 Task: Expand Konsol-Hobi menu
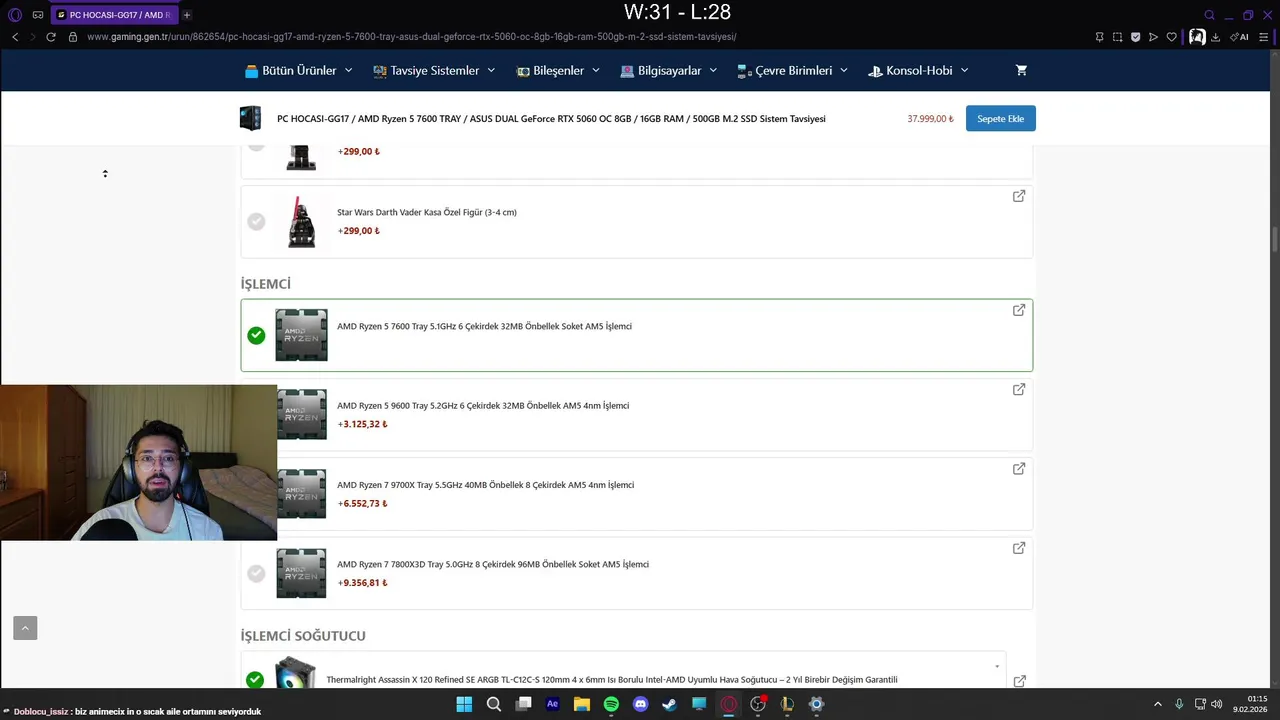tap(918, 70)
